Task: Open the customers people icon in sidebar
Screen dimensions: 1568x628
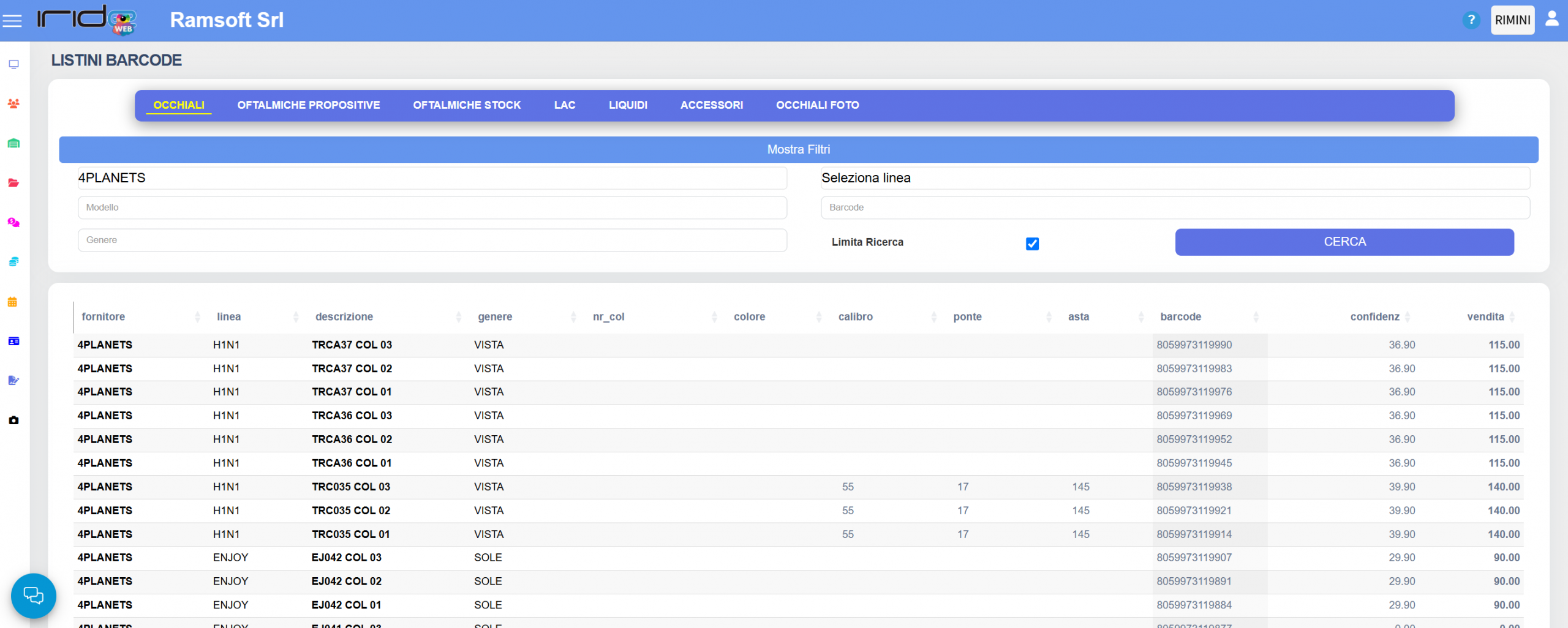Action: coord(13,103)
